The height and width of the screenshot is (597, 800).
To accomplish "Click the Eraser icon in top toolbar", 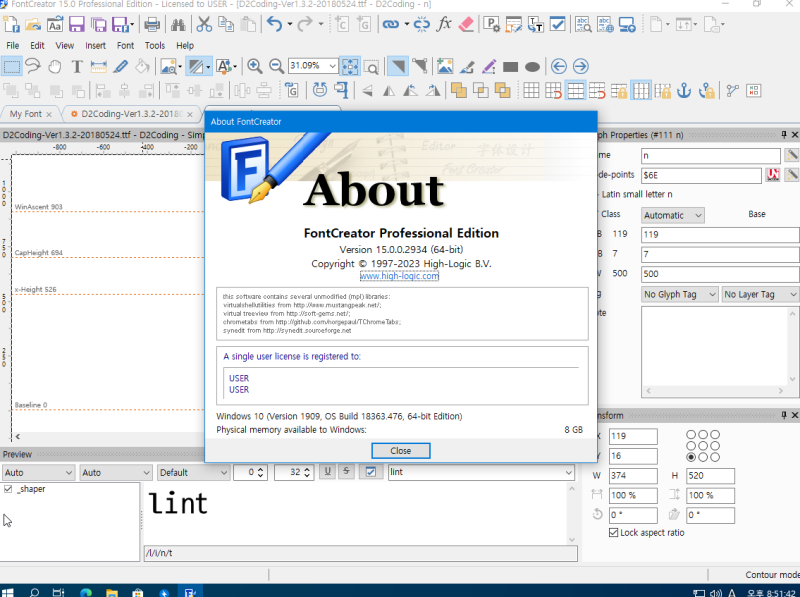I will pos(465,24).
